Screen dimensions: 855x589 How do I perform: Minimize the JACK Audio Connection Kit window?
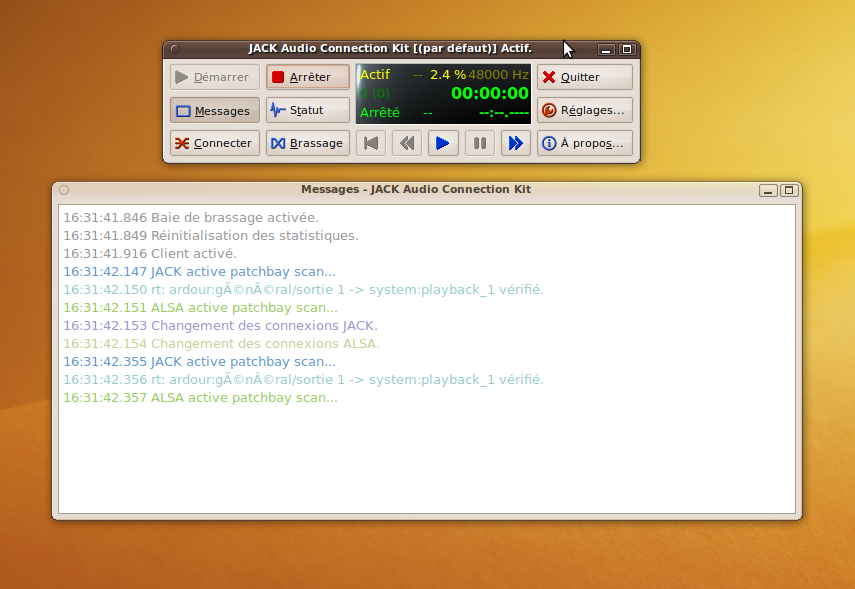[606, 49]
